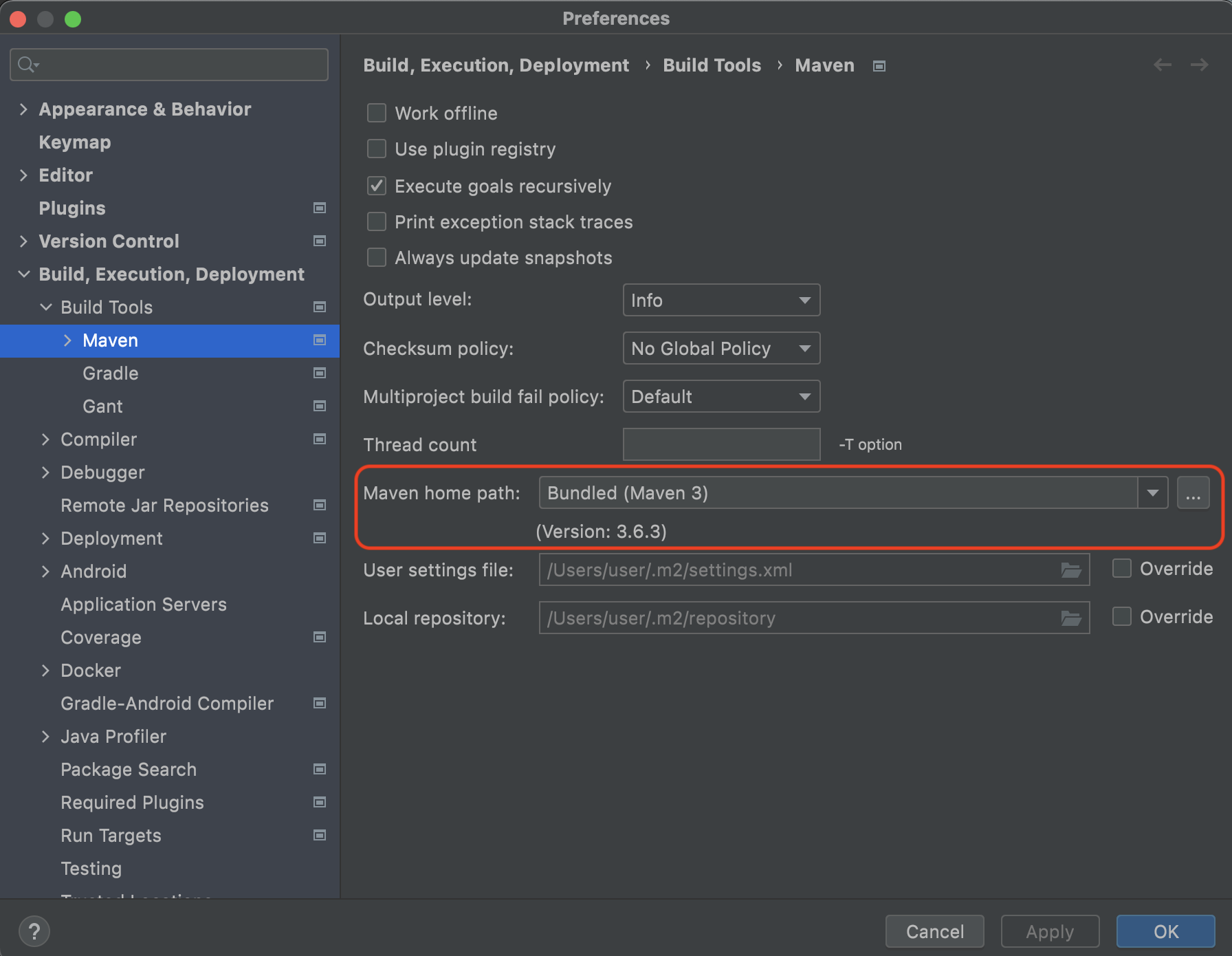Click the project-level icon beside Build Tools
The width and height of the screenshot is (1232, 956).
point(320,307)
